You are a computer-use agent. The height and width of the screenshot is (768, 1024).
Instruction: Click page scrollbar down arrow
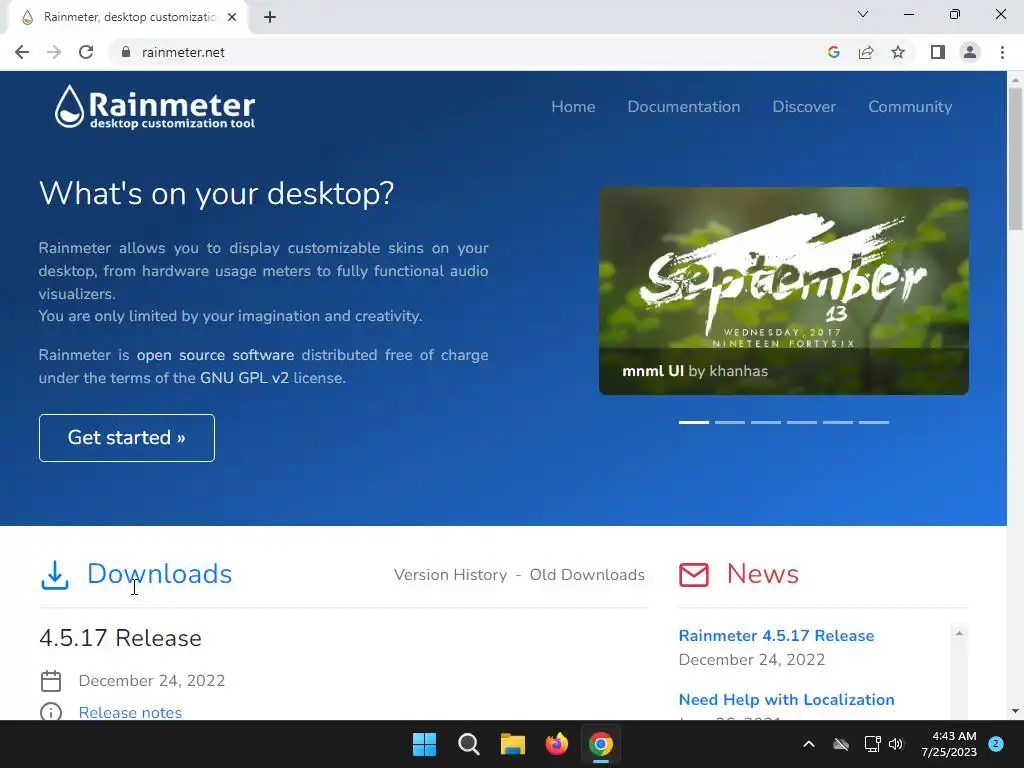pyautogui.click(x=1015, y=711)
